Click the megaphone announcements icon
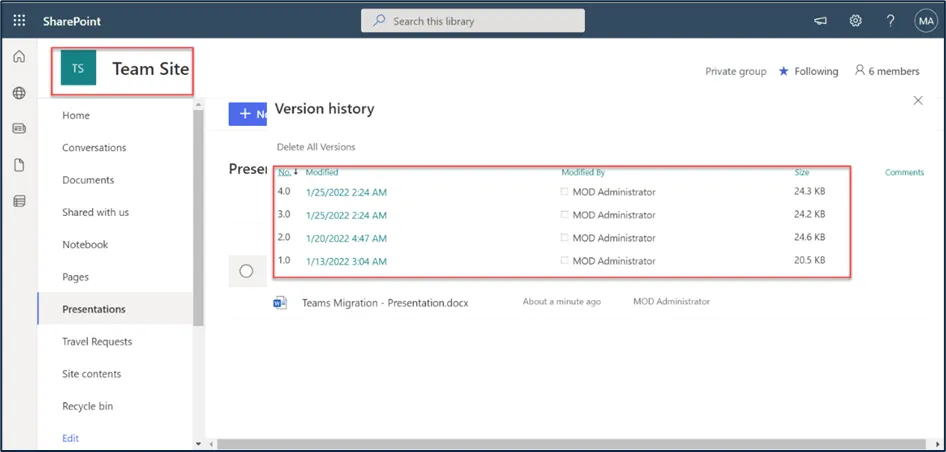 (x=821, y=21)
